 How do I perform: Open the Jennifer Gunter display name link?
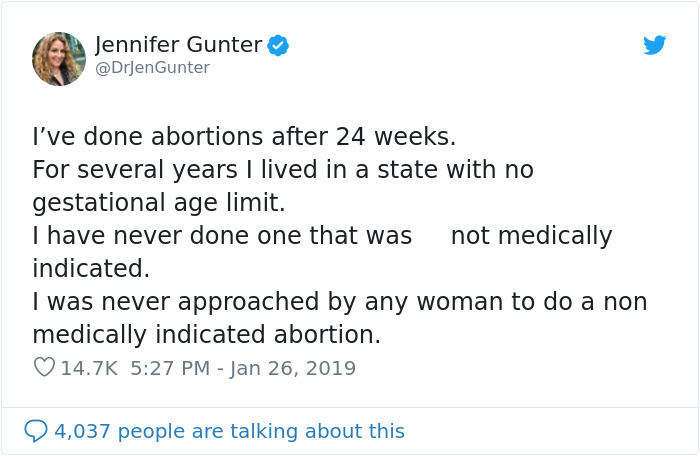(178, 45)
